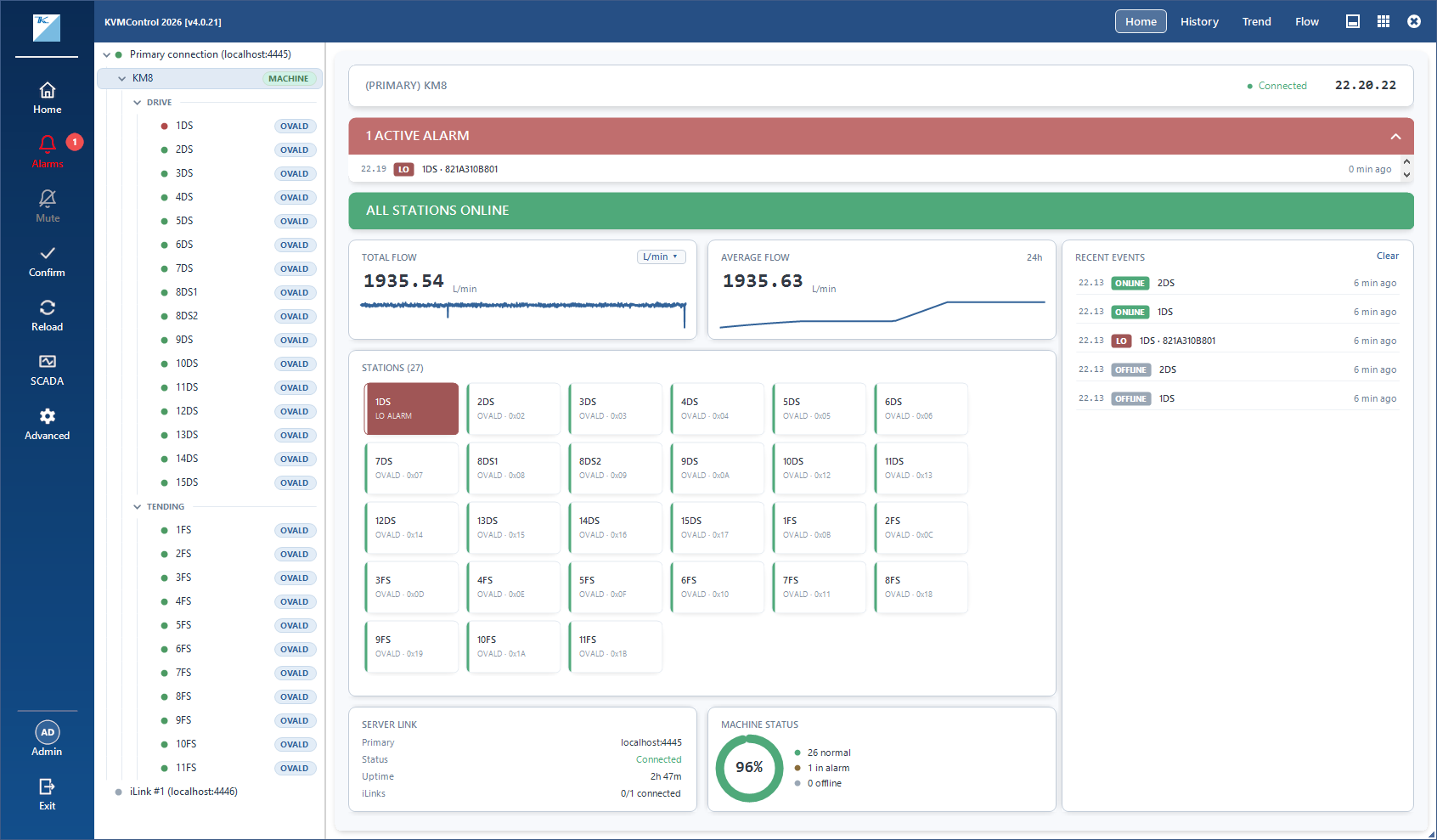
Task: Collapse the active alarm panel chevron
Action: click(1395, 137)
